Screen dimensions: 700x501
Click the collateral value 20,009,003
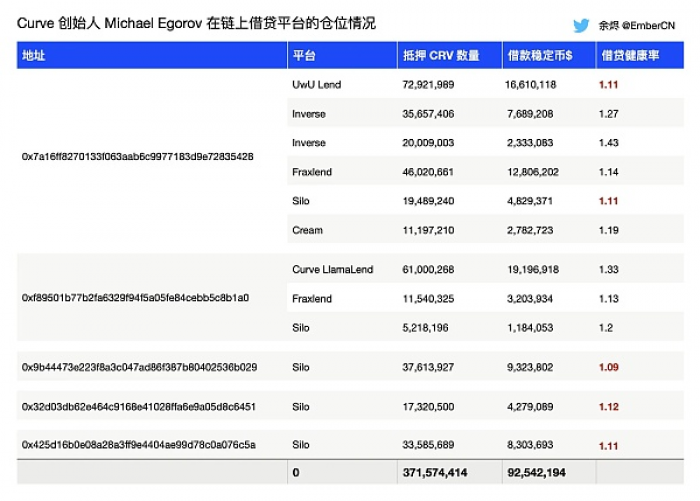(x=428, y=143)
